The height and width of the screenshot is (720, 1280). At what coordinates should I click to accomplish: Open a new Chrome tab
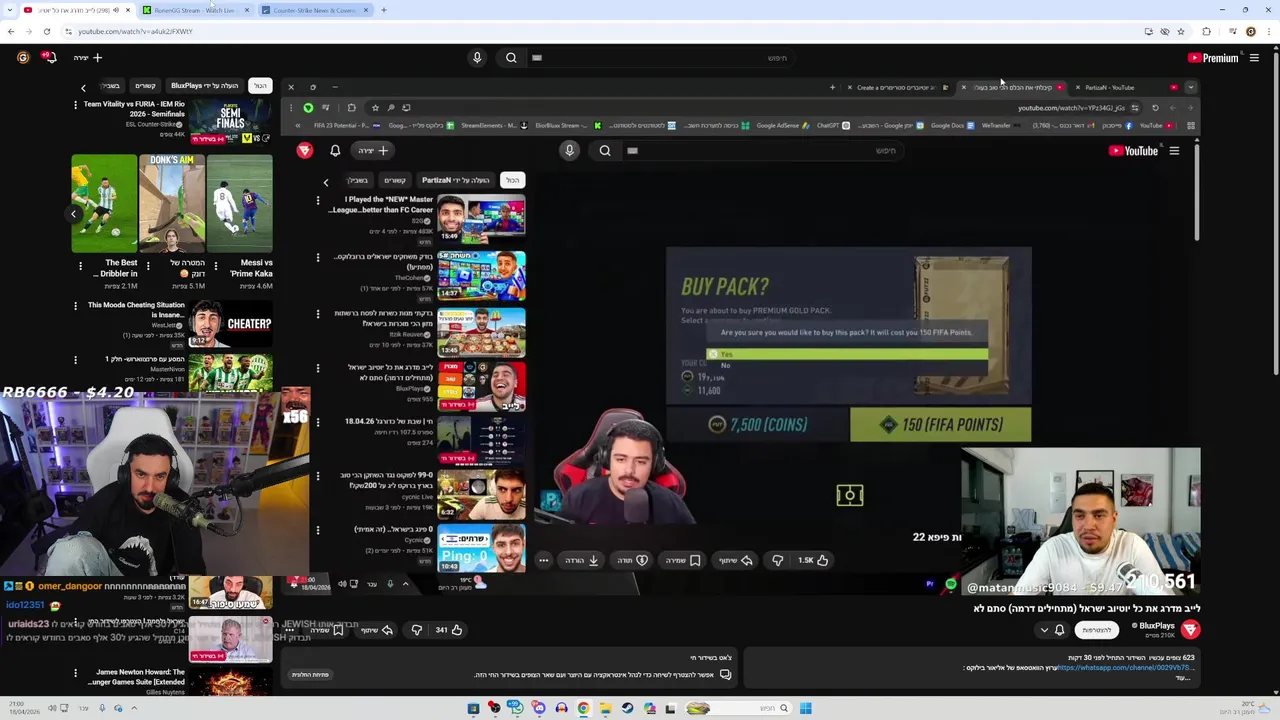point(384,10)
